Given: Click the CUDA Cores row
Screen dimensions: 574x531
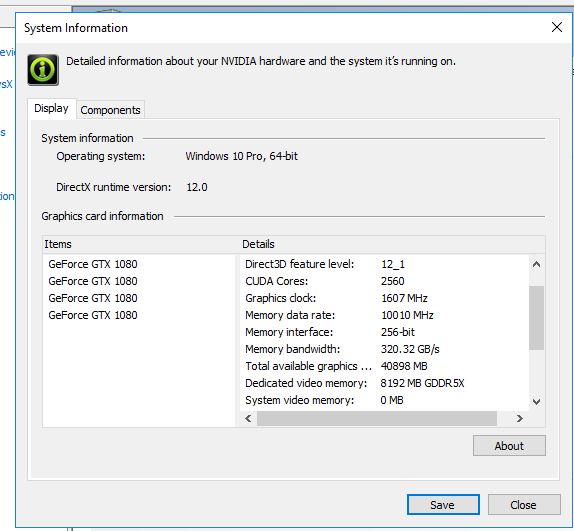Looking at the screenshot, I should (384, 281).
